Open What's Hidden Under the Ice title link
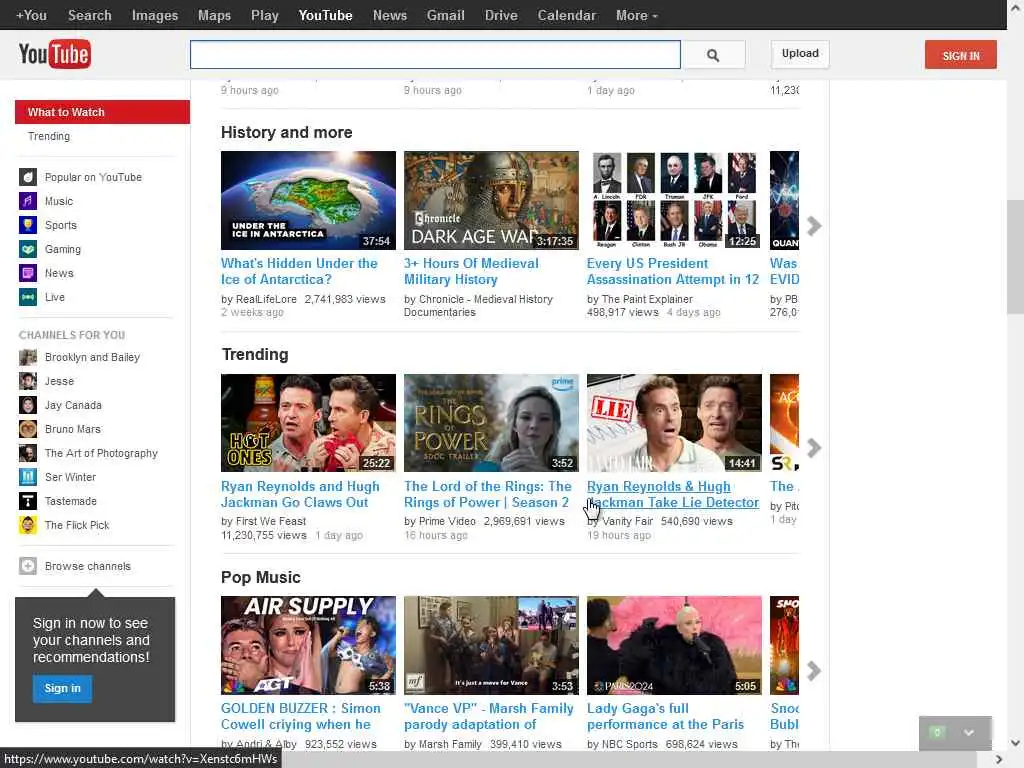The image size is (1024, 768). pyautogui.click(x=299, y=271)
